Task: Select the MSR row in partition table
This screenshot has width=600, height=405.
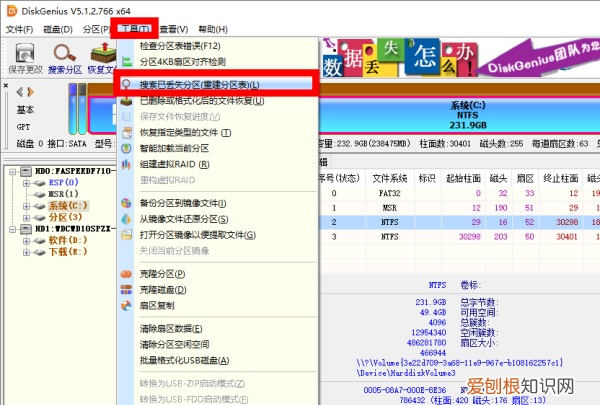Action: [458, 208]
